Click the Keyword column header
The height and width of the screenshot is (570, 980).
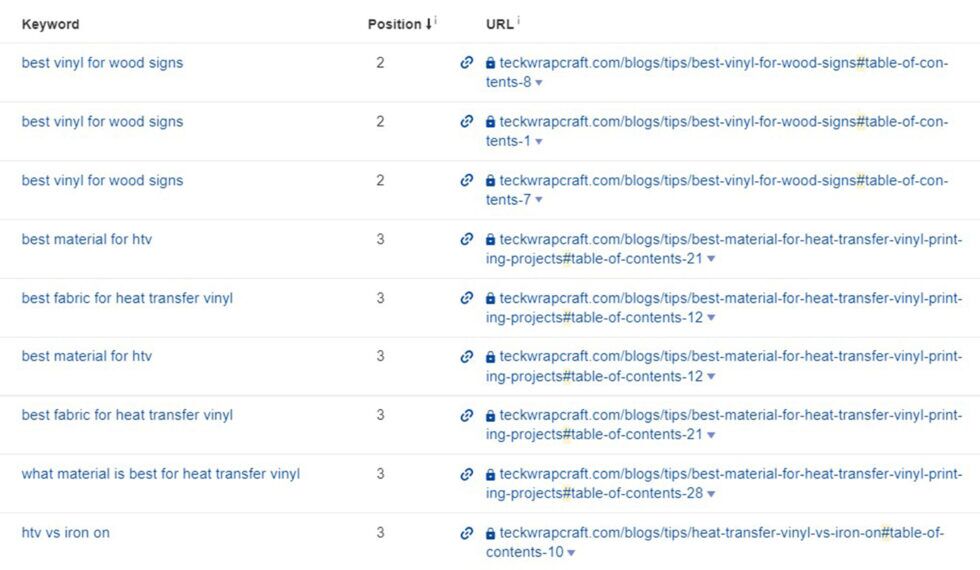tap(50, 24)
